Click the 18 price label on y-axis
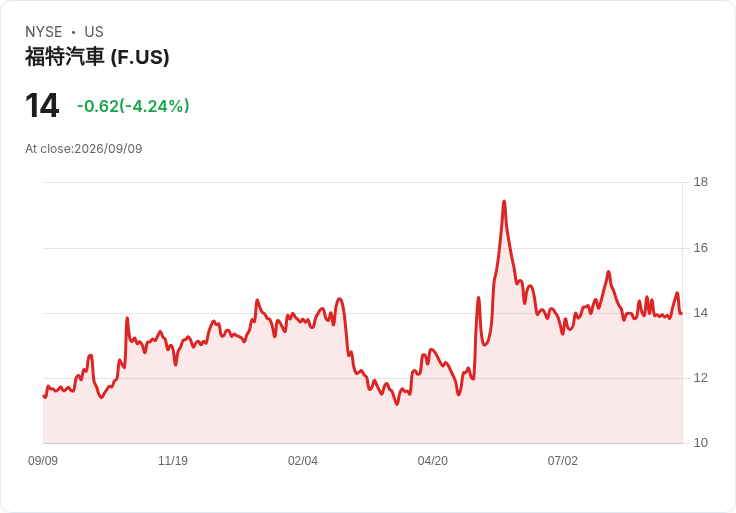736x513 pixels. click(701, 182)
